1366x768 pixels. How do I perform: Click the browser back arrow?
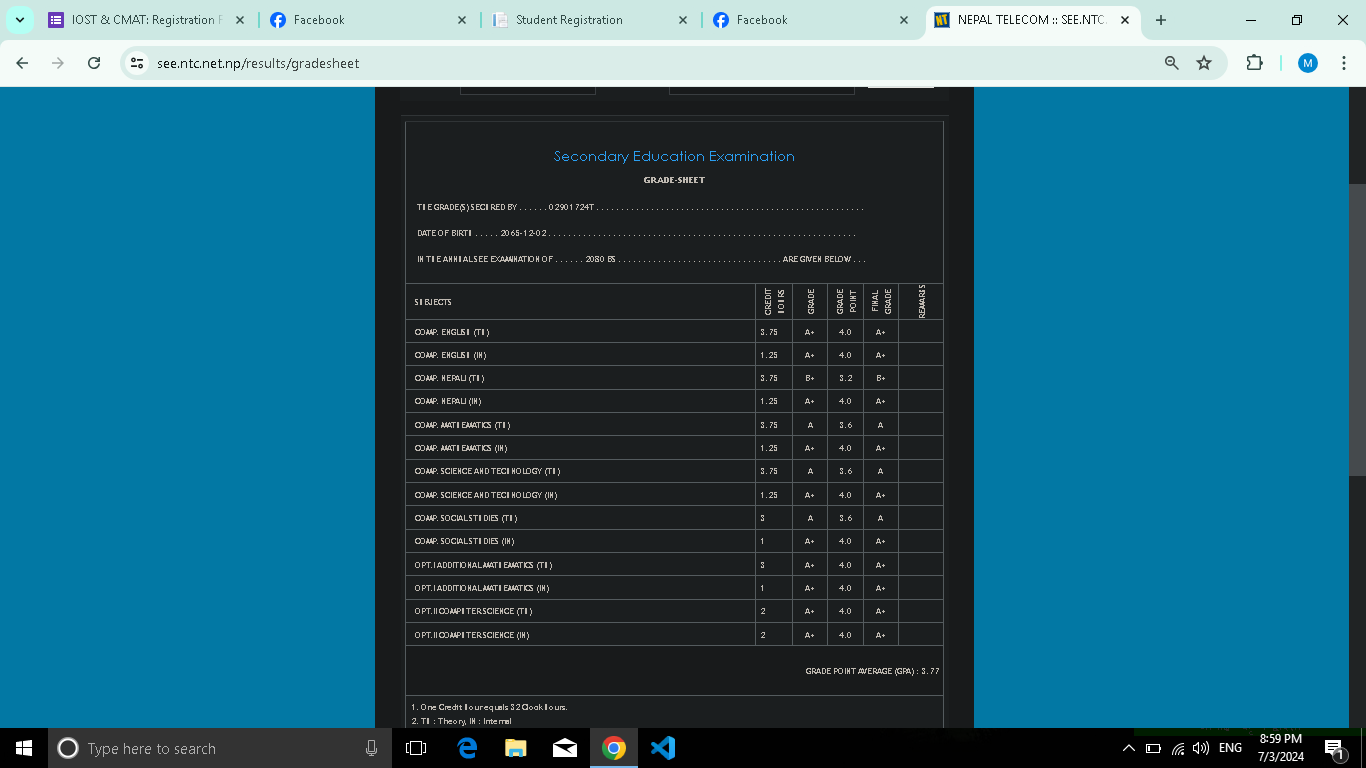(x=22, y=63)
